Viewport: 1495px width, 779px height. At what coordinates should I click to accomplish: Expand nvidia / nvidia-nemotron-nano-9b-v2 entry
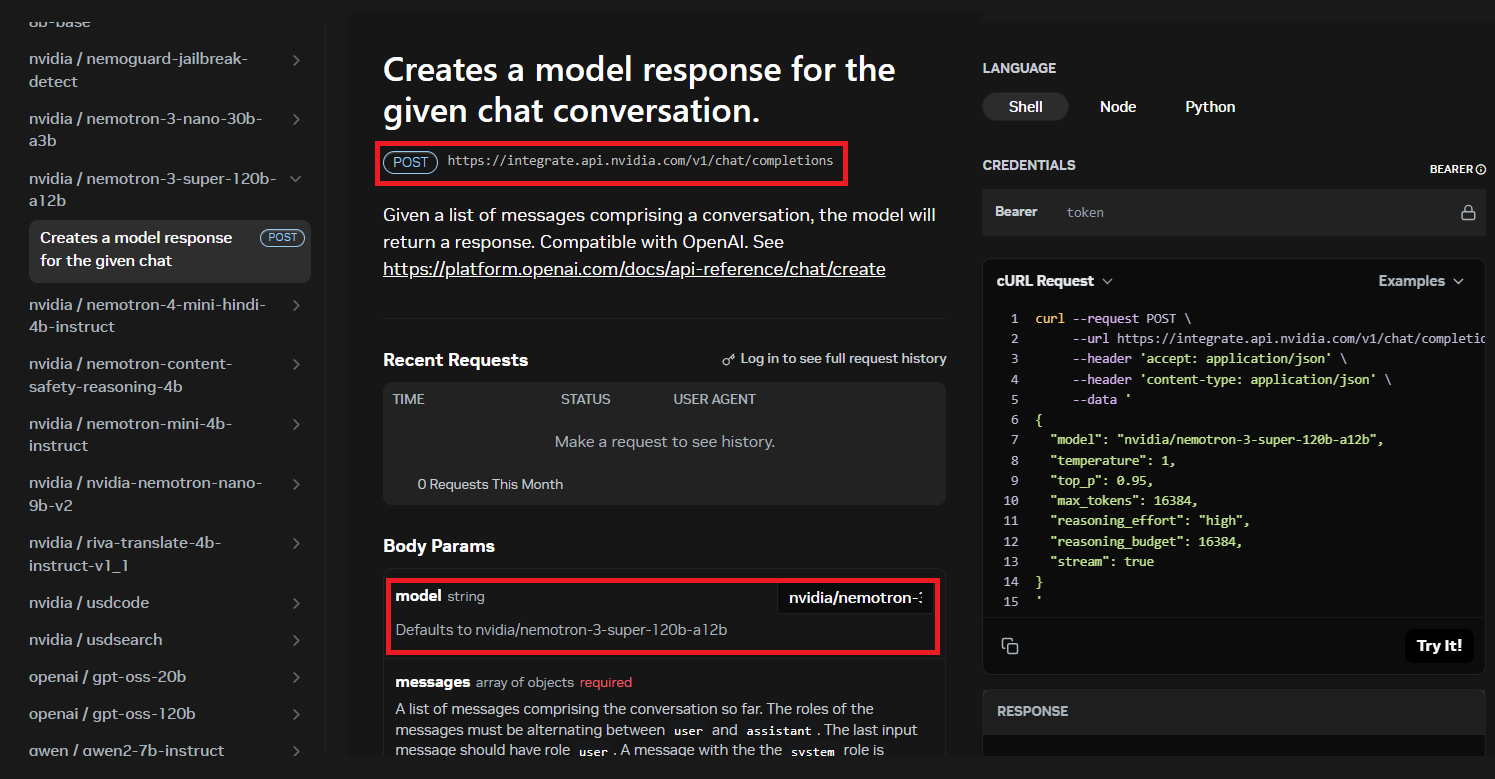pyautogui.click(x=296, y=484)
